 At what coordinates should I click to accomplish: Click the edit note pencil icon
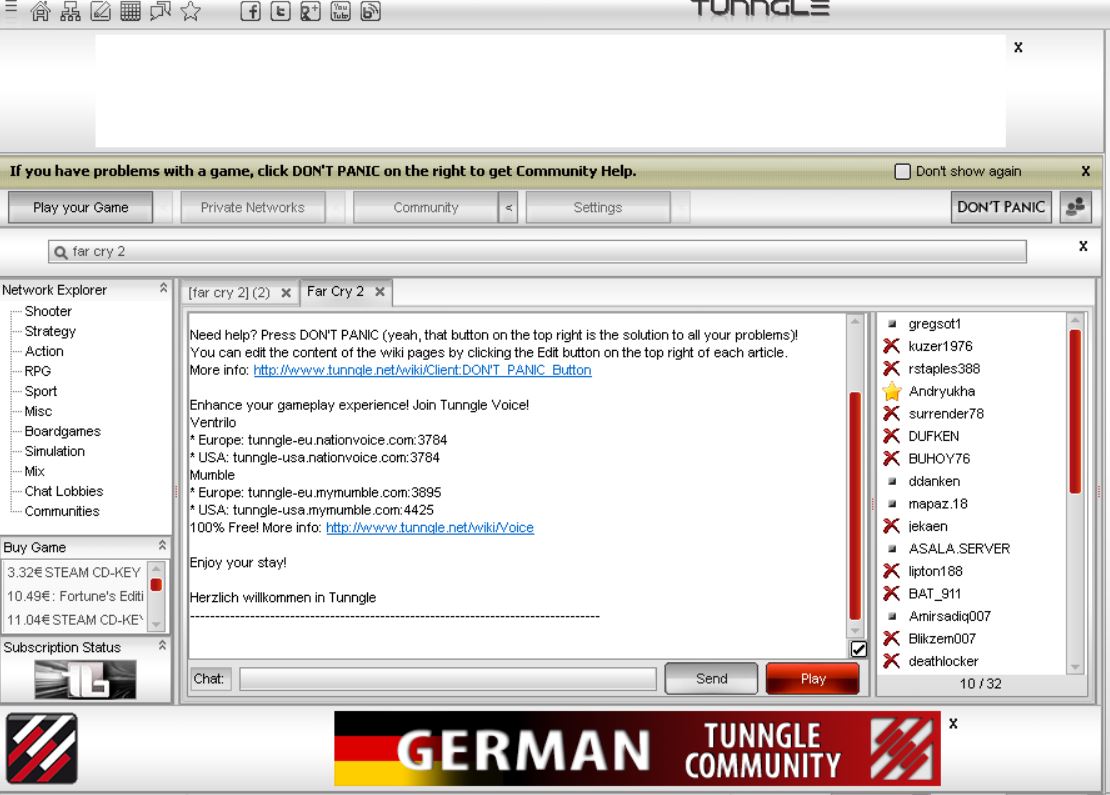point(101,11)
